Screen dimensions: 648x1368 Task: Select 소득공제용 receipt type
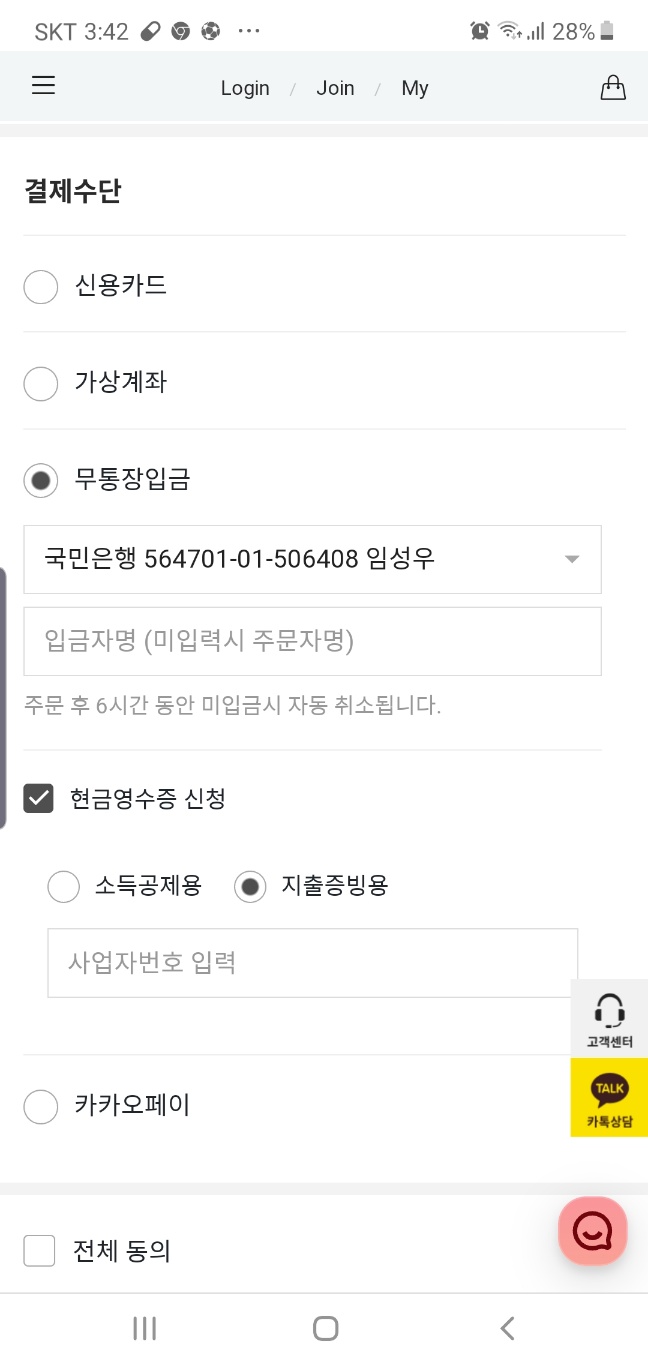64,886
